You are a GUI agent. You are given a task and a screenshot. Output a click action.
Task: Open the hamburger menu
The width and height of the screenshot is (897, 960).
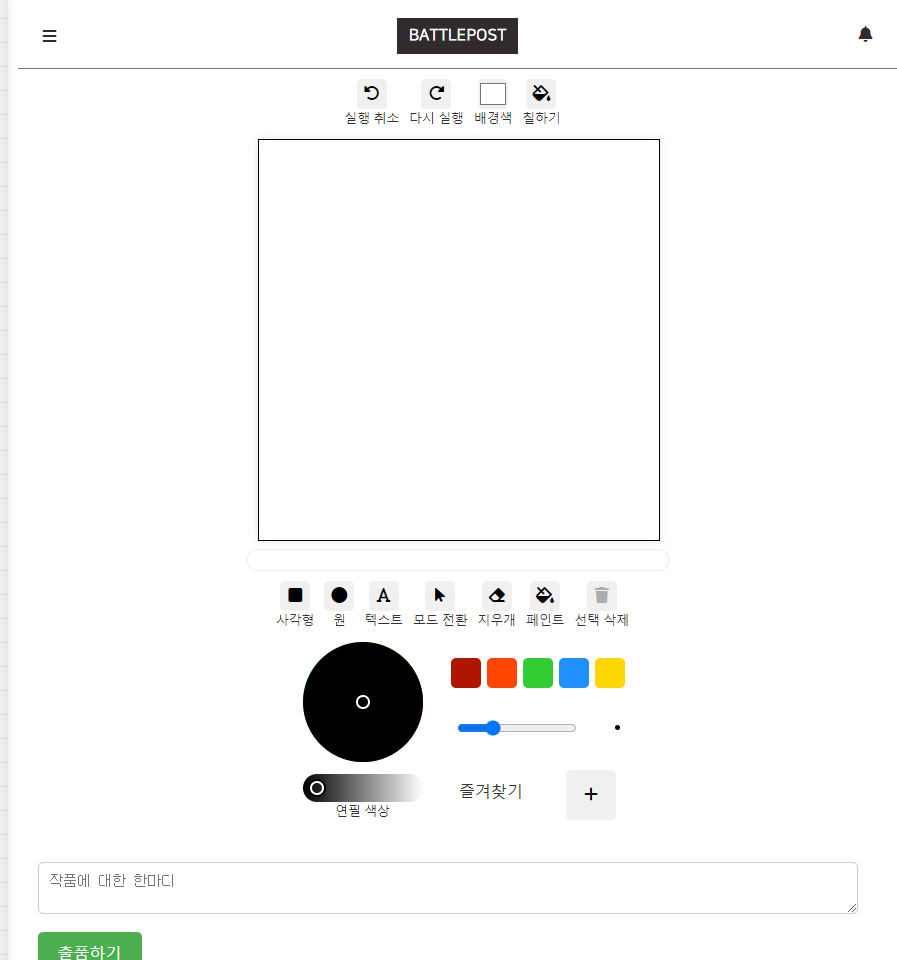[x=50, y=36]
